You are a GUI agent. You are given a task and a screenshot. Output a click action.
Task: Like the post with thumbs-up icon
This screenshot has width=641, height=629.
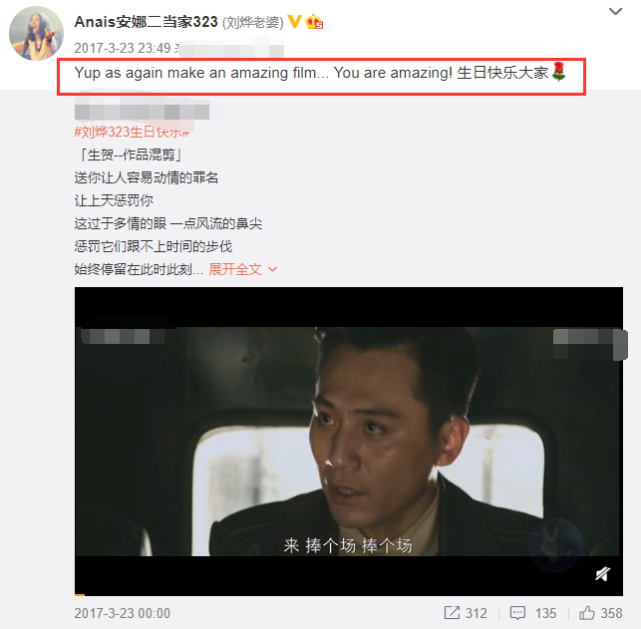click(x=587, y=613)
